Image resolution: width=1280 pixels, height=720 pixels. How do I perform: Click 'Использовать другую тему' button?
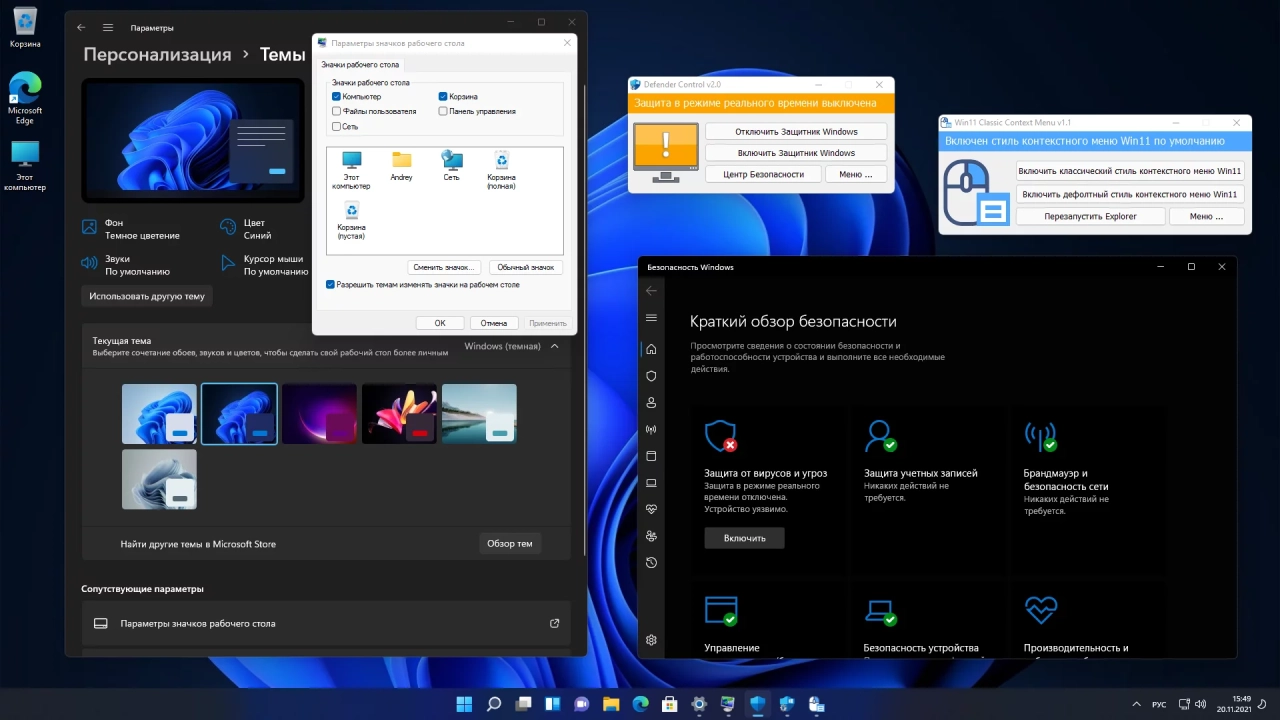click(147, 296)
